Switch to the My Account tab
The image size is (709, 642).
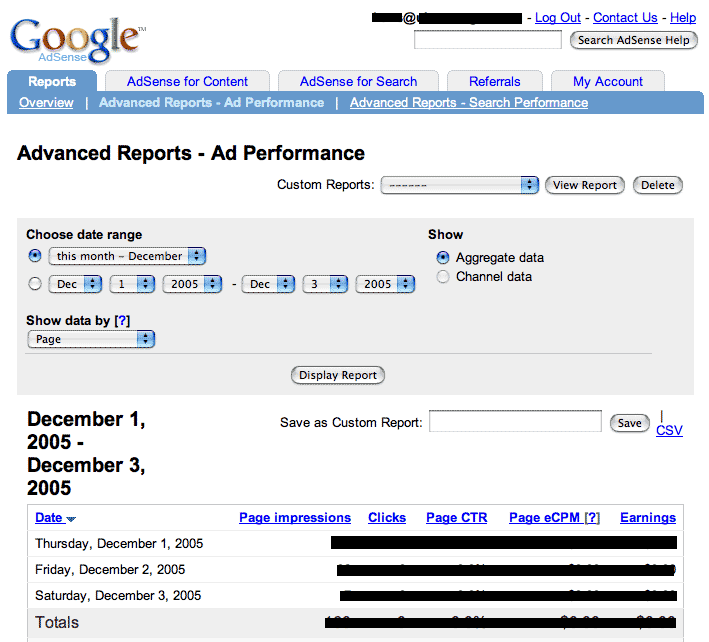click(608, 81)
